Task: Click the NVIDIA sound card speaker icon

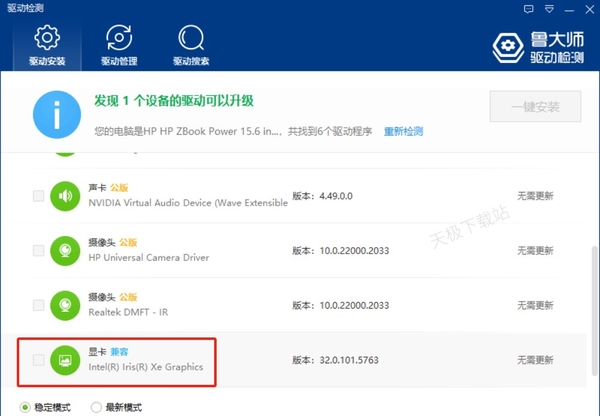Action: pyautogui.click(x=65, y=195)
